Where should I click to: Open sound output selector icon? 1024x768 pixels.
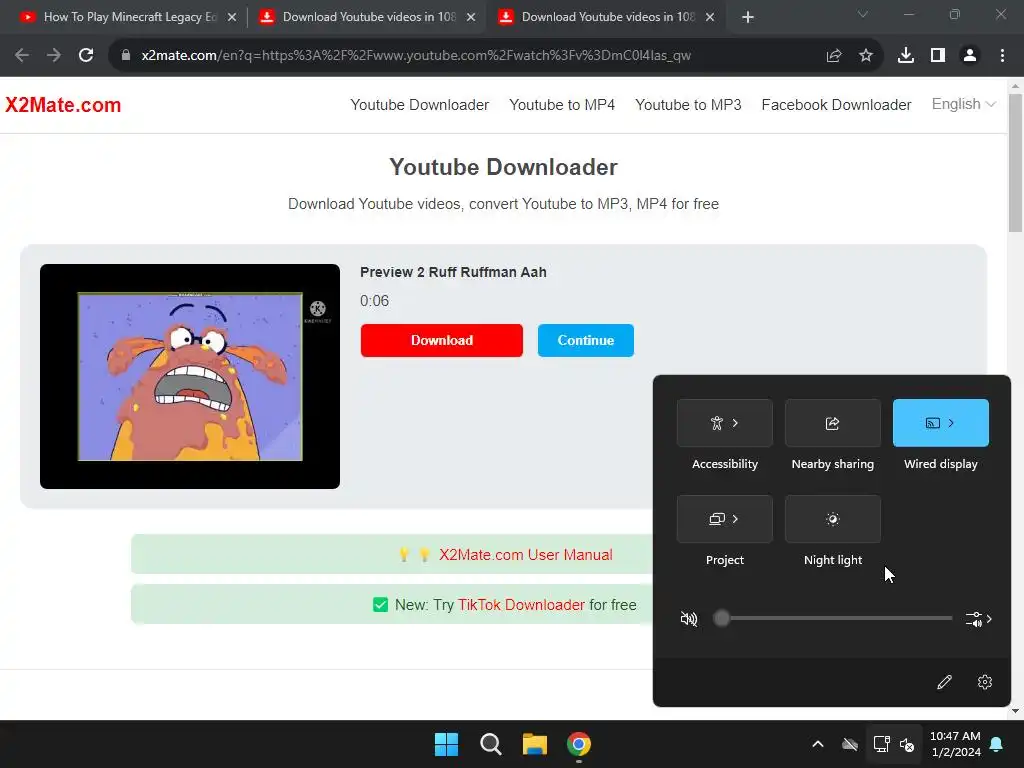pyautogui.click(x=978, y=618)
